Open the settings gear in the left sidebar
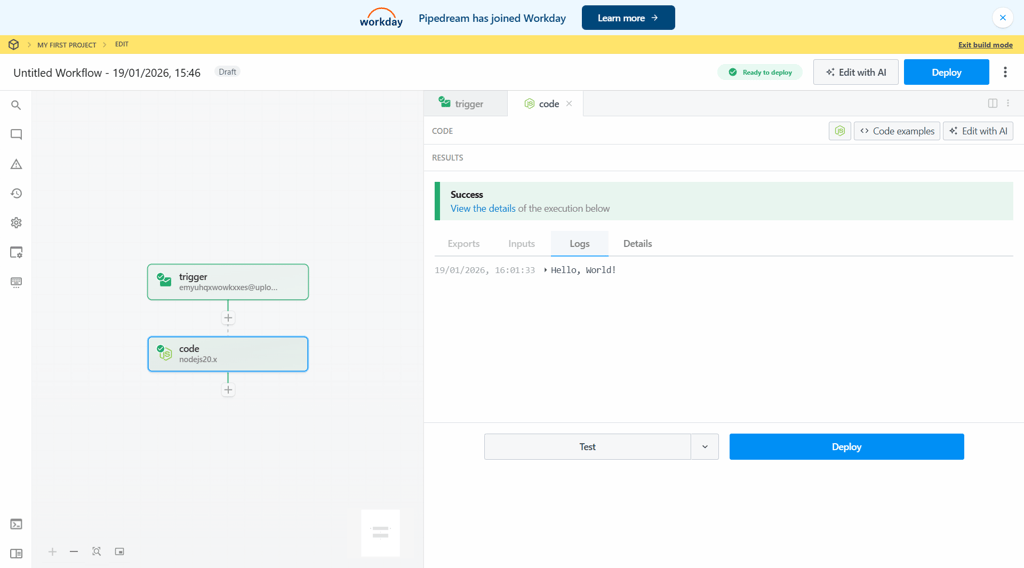Screen dimensions: 1024x568 [16, 223]
